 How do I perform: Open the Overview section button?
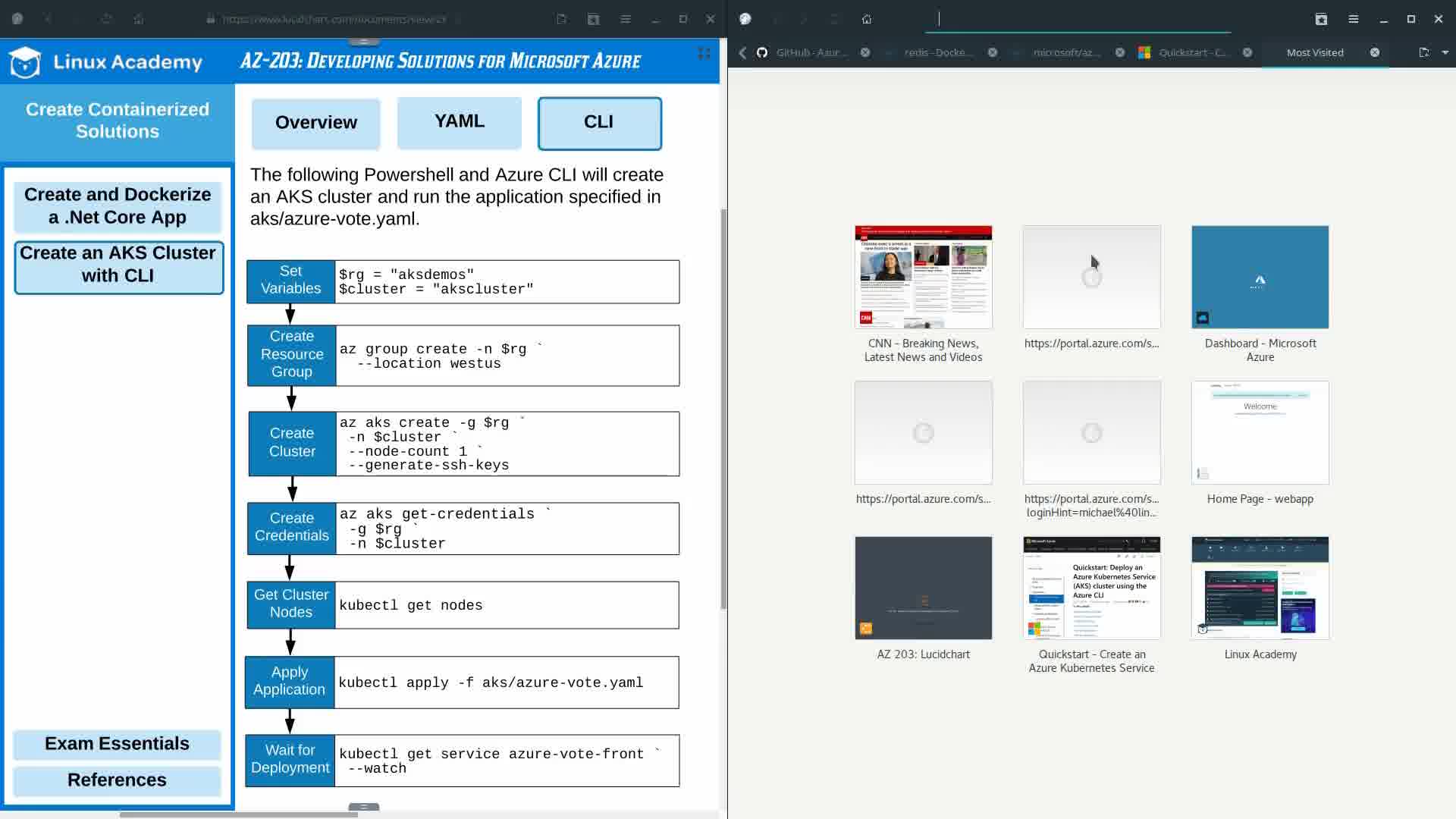pos(315,123)
